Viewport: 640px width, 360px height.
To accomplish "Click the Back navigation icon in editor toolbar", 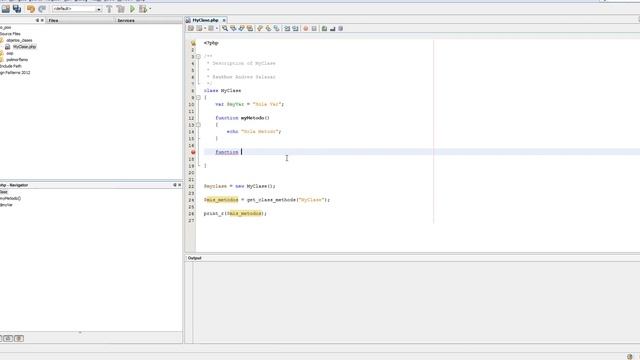I will coord(199,28).
